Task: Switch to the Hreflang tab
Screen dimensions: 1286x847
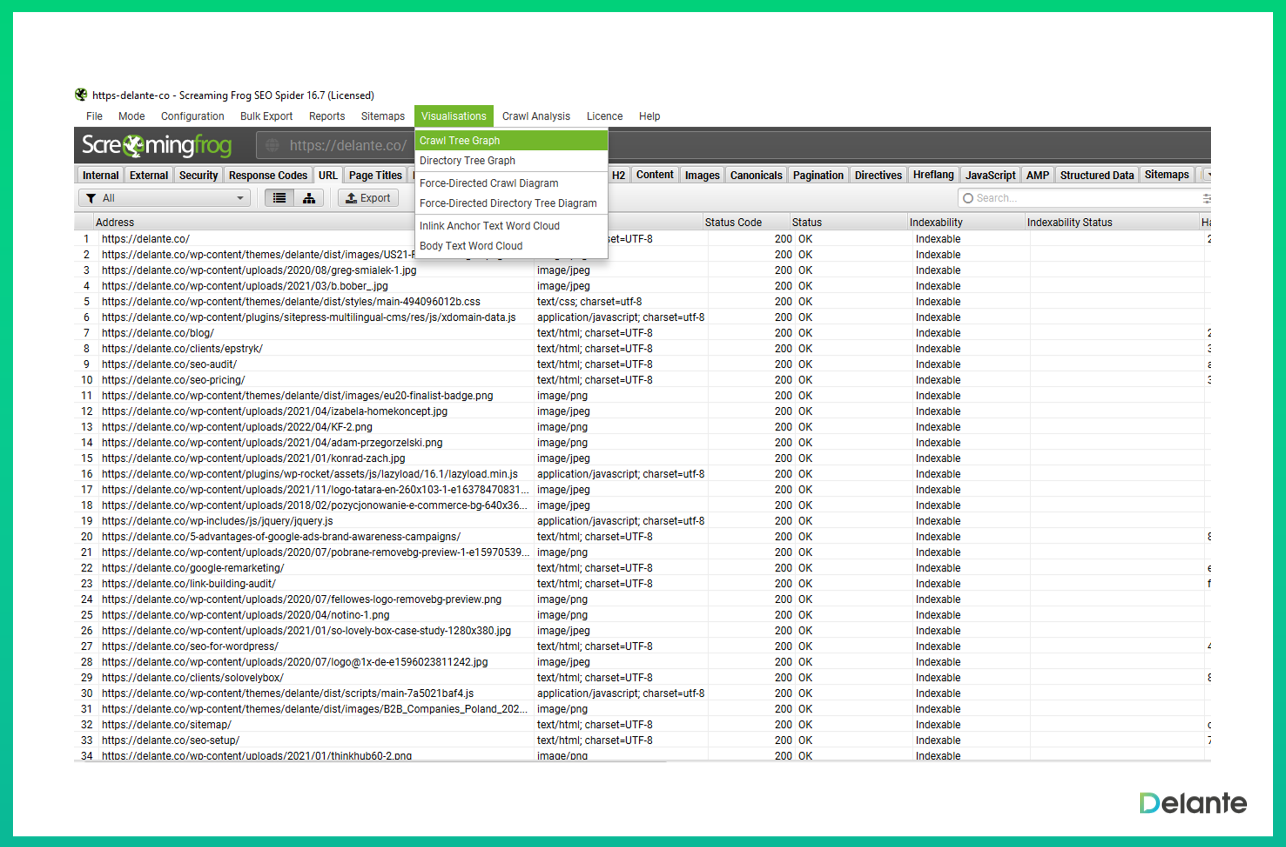Action: click(933, 175)
